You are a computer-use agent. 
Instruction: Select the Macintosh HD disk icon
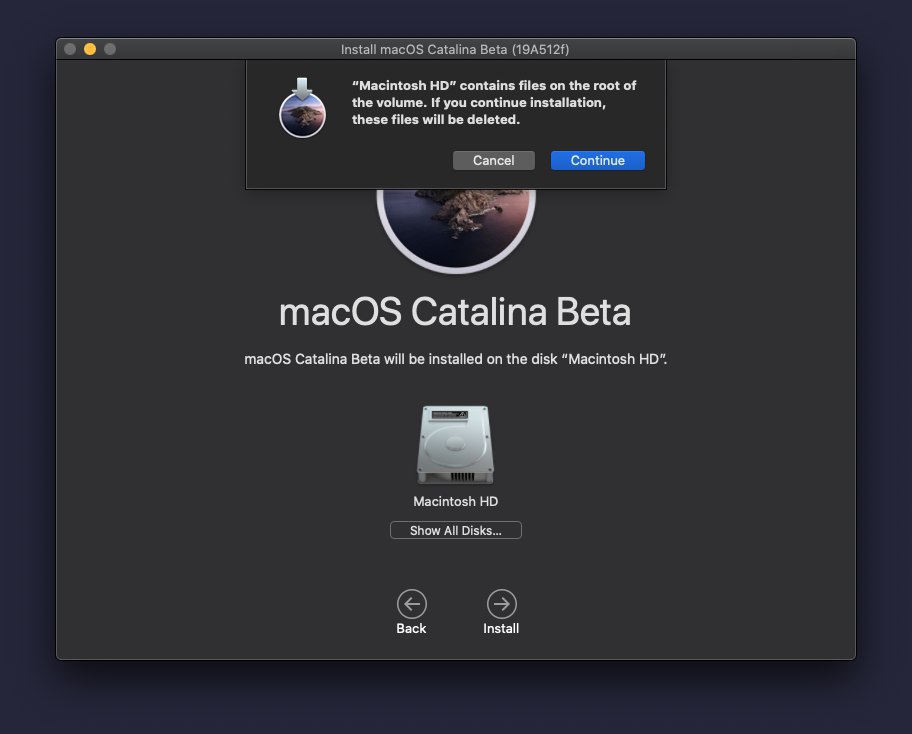click(x=455, y=445)
